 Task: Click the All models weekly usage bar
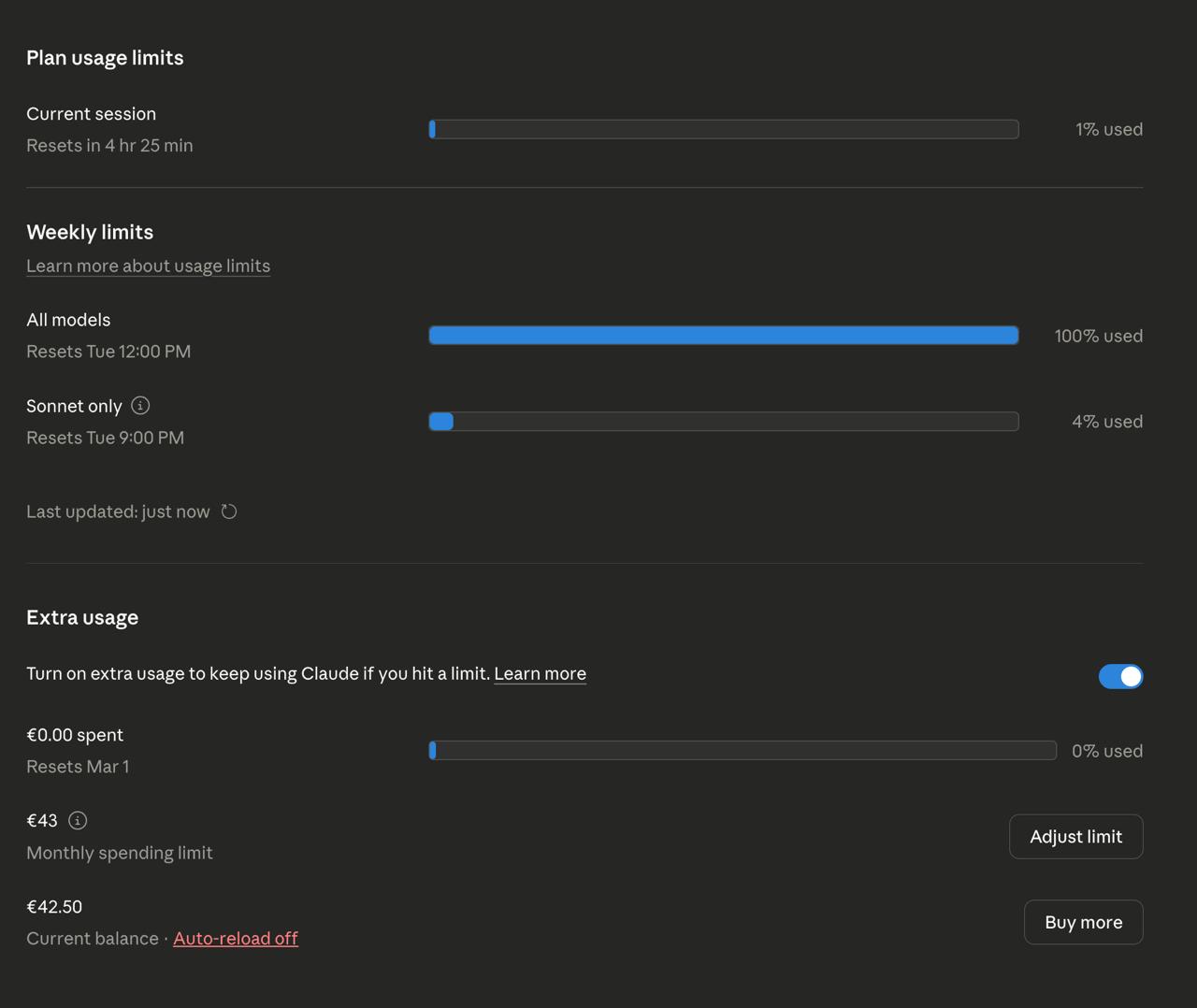[724, 336]
